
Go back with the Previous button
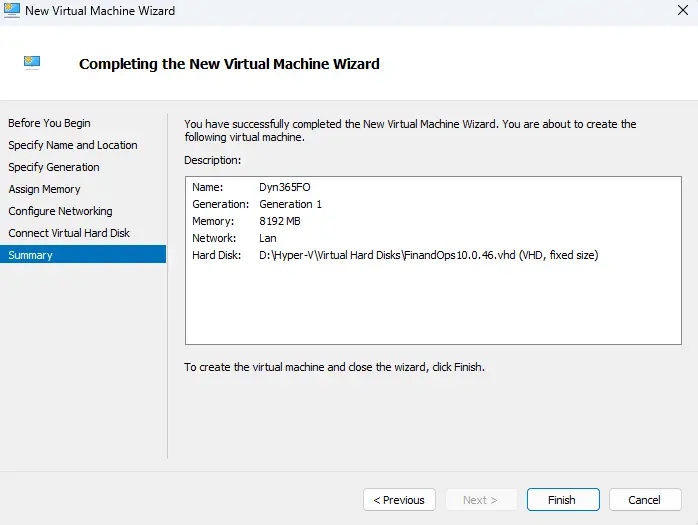[399, 500]
